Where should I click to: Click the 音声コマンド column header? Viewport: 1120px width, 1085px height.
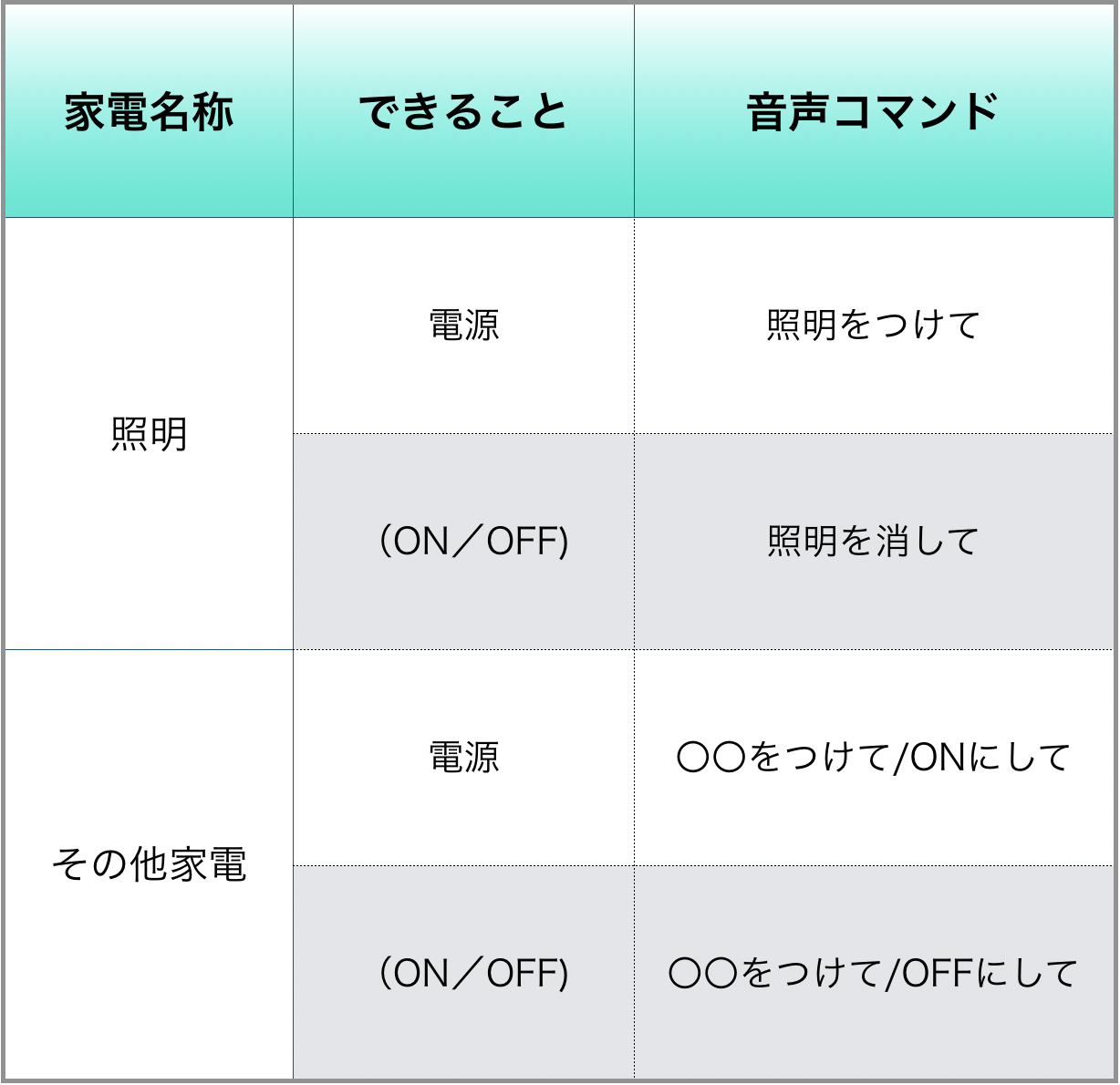874,111
